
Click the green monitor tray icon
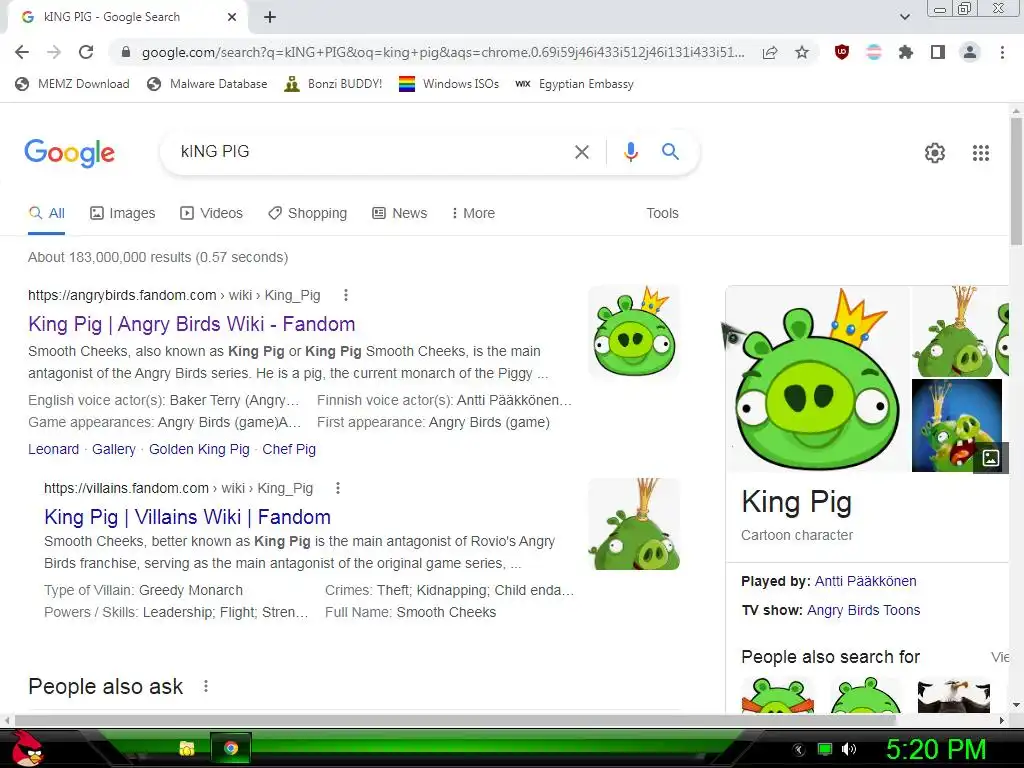[825, 749]
